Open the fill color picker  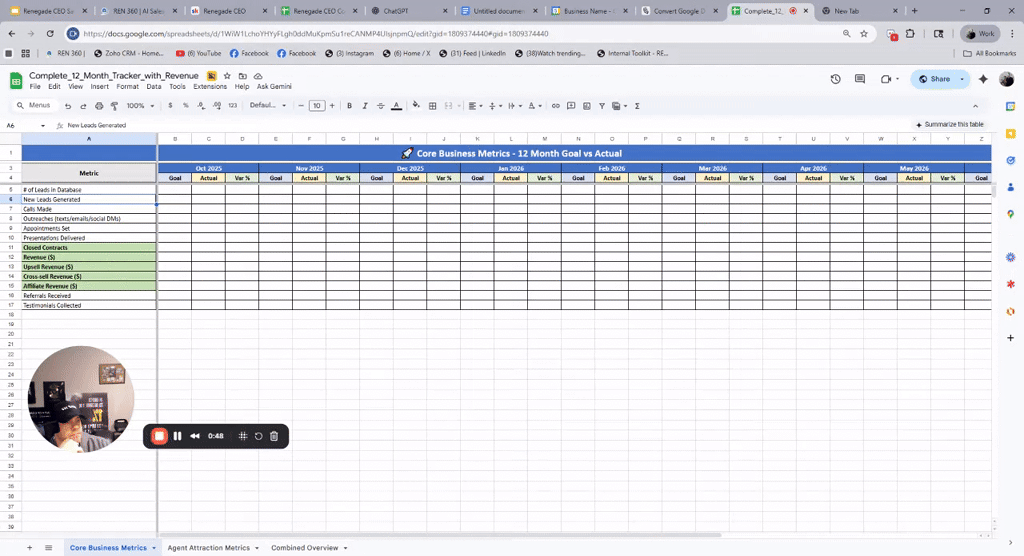pyautogui.click(x=416, y=106)
